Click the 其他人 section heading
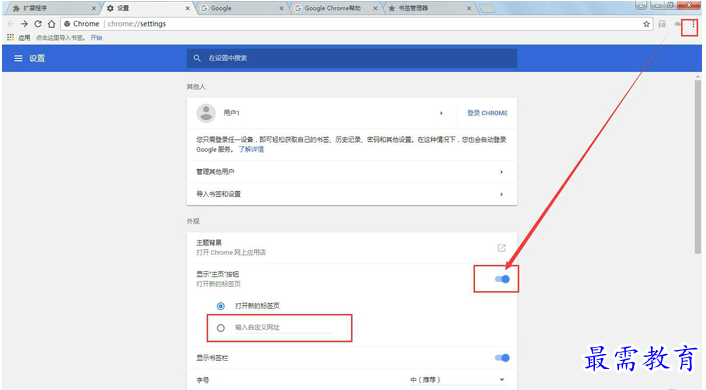This screenshot has width=706, height=390. (196, 86)
